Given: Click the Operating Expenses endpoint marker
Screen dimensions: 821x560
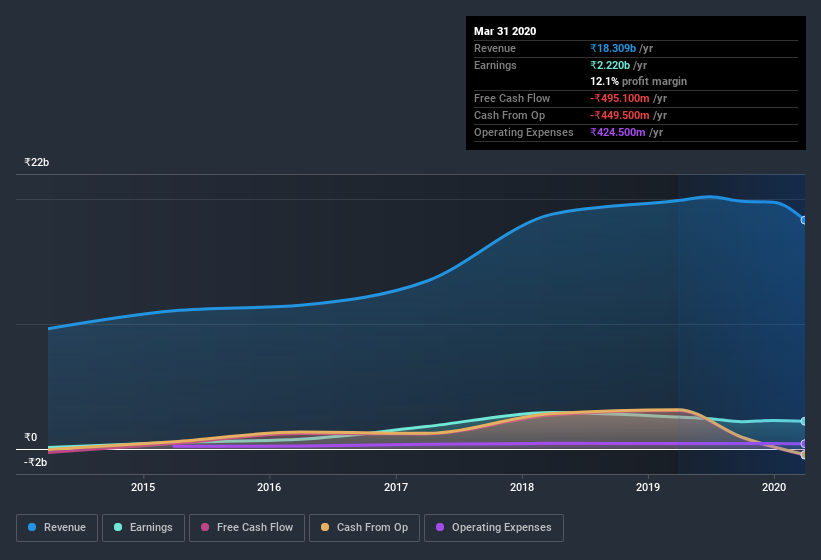Looking at the screenshot, I should pos(804,444).
